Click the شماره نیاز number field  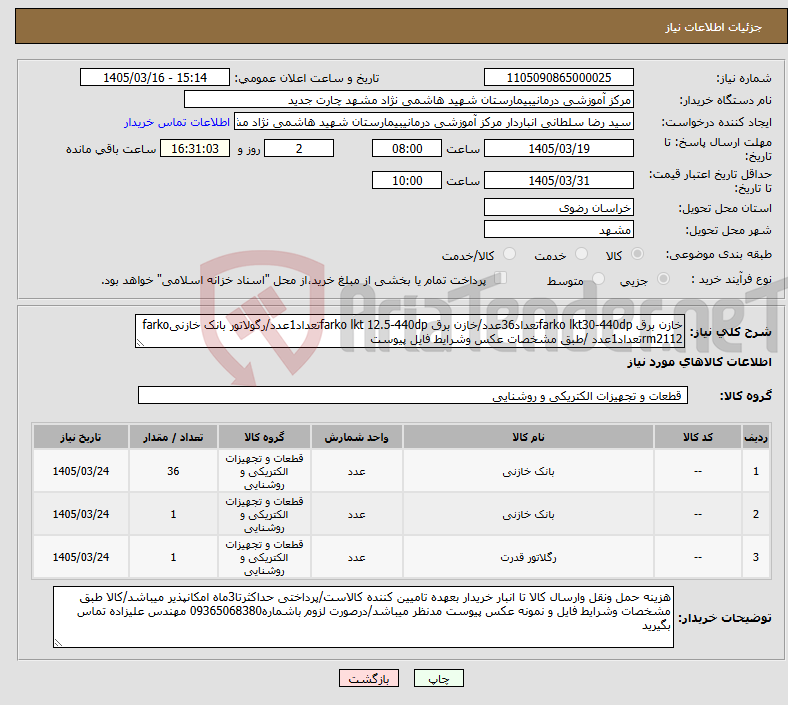[x=558, y=77]
